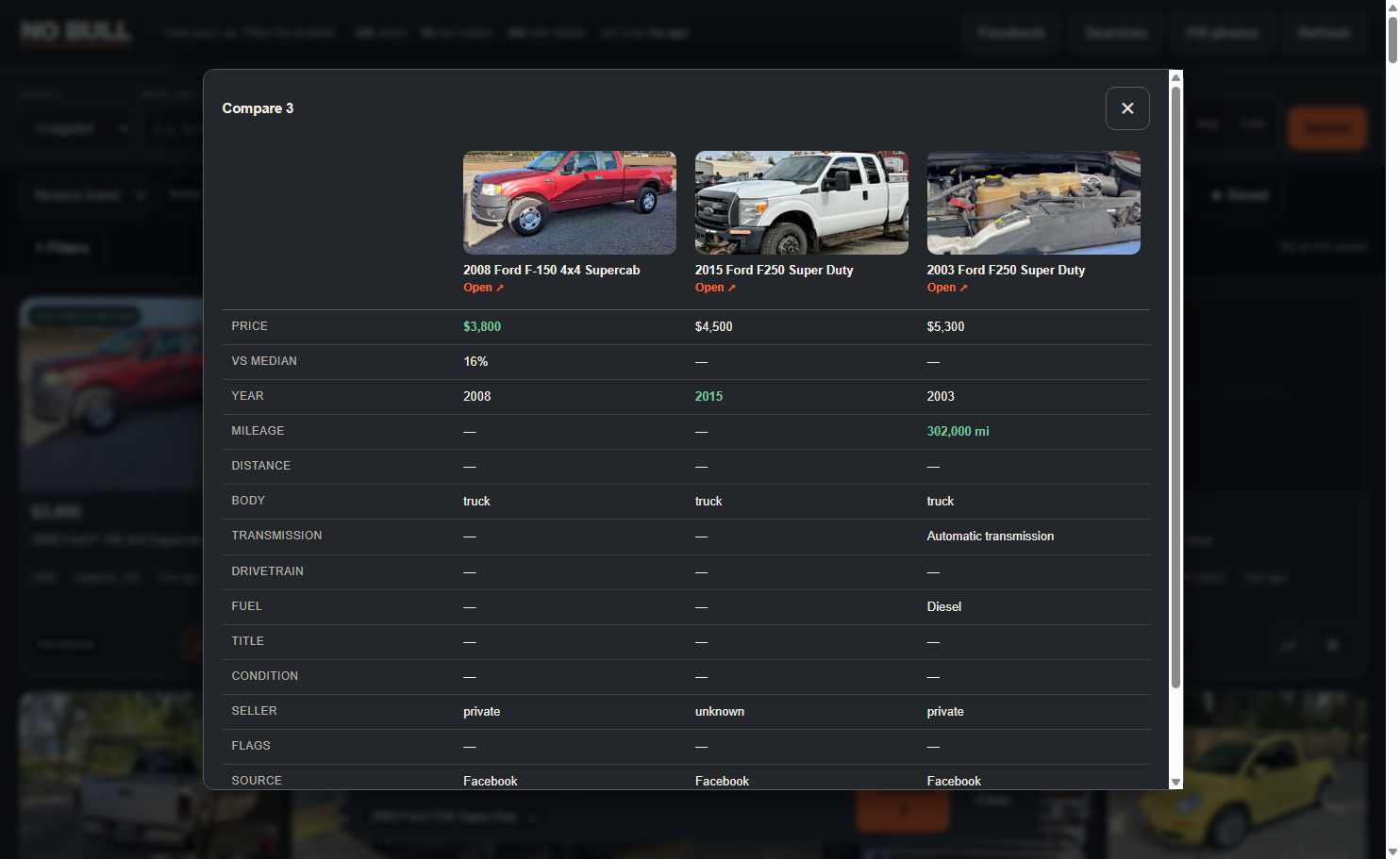Screen dimensions: 1400x859
Task: Open the 2003 Ford F250 Super Duty listing link
Action: click(x=947, y=288)
